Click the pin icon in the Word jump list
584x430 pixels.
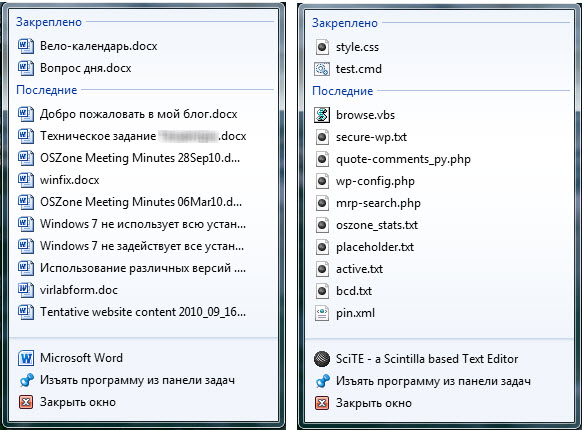tap(26, 380)
